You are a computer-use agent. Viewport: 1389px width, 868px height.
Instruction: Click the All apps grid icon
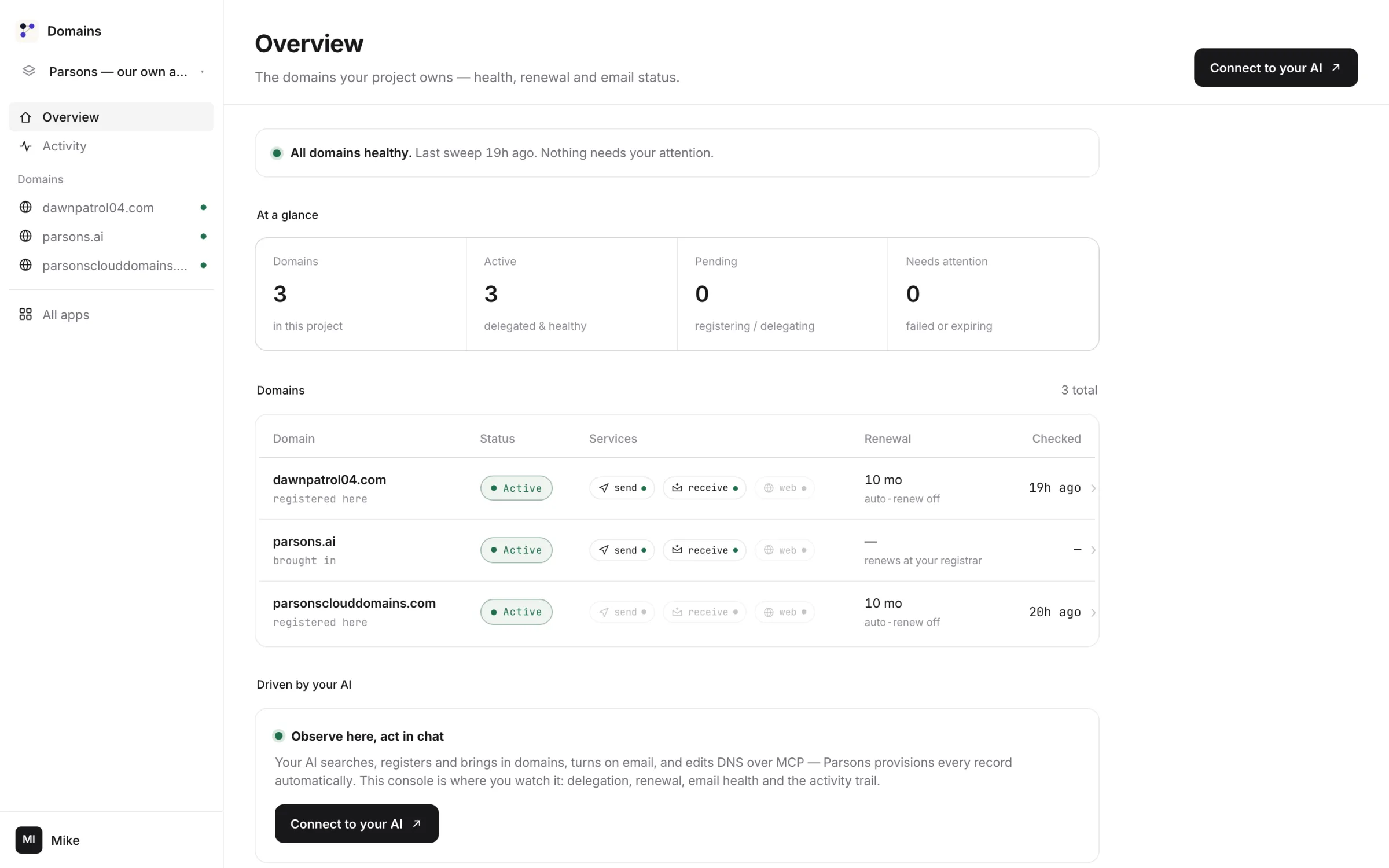(x=25, y=314)
